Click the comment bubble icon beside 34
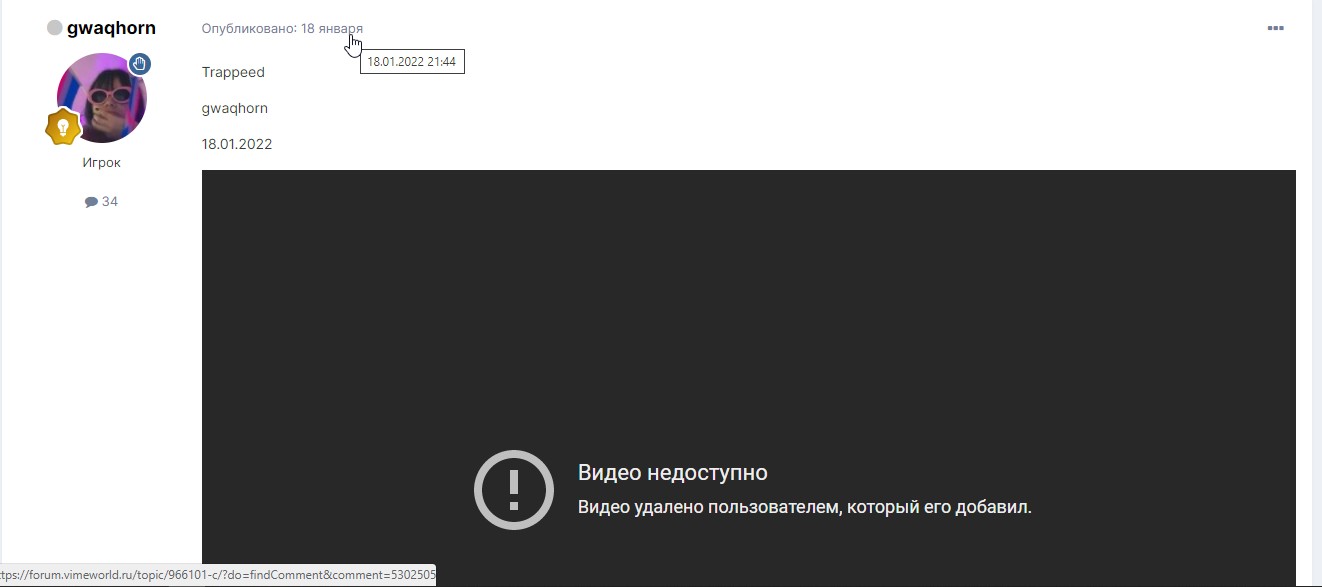 (90, 201)
